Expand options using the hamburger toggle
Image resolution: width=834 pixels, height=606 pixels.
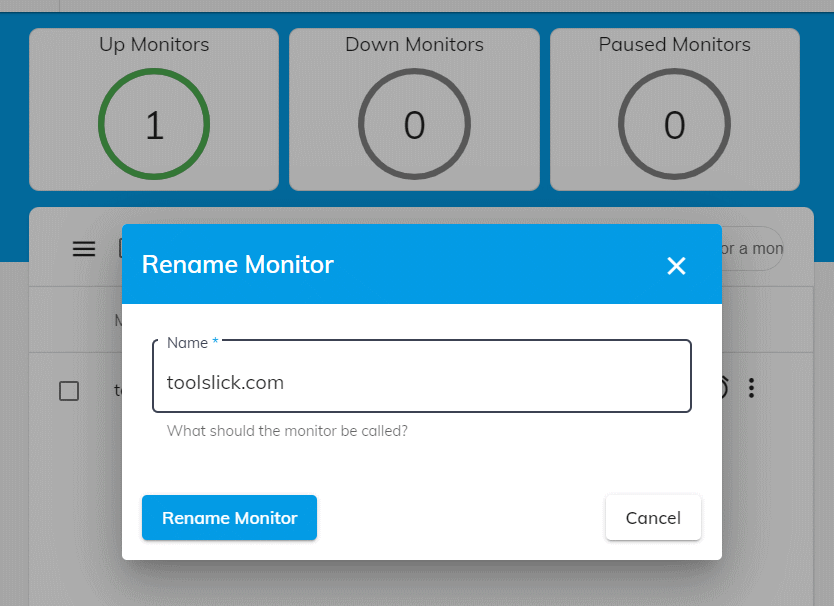point(84,249)
